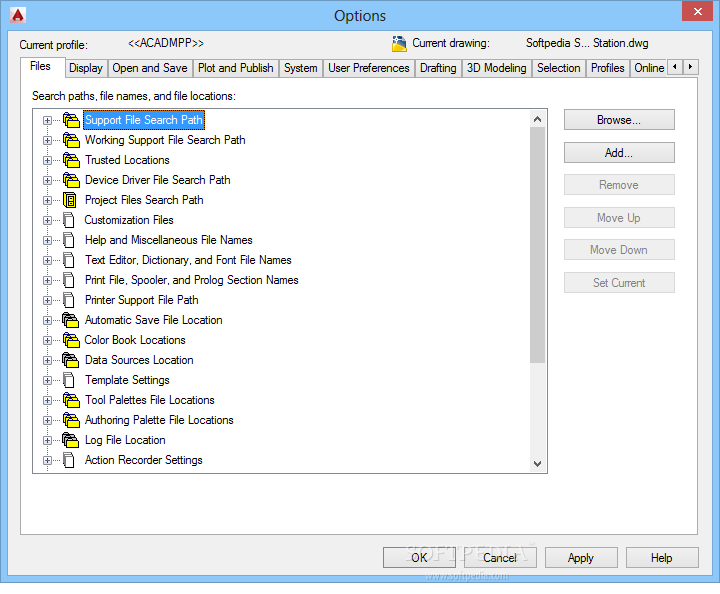Open the Open and Save tab
This screenshot has width=720, height=594.
(150, 68)
